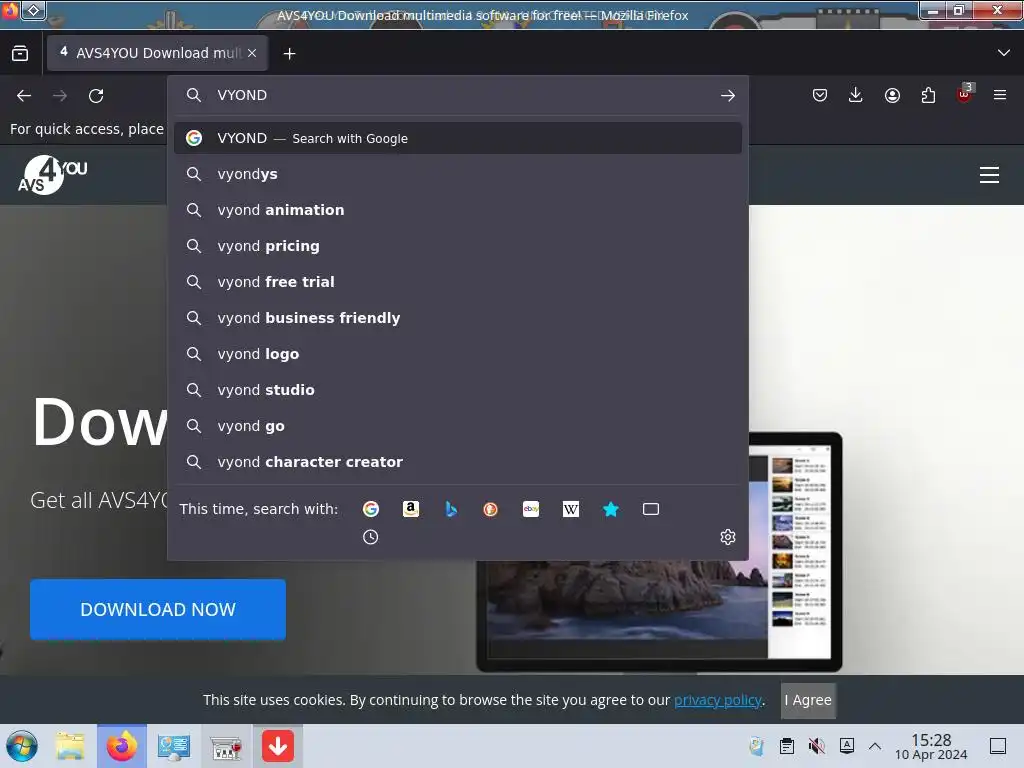Choose 'vyond logo' suggestion
The width and height of the screenshot is (1024, 768).
click(457, 354)
